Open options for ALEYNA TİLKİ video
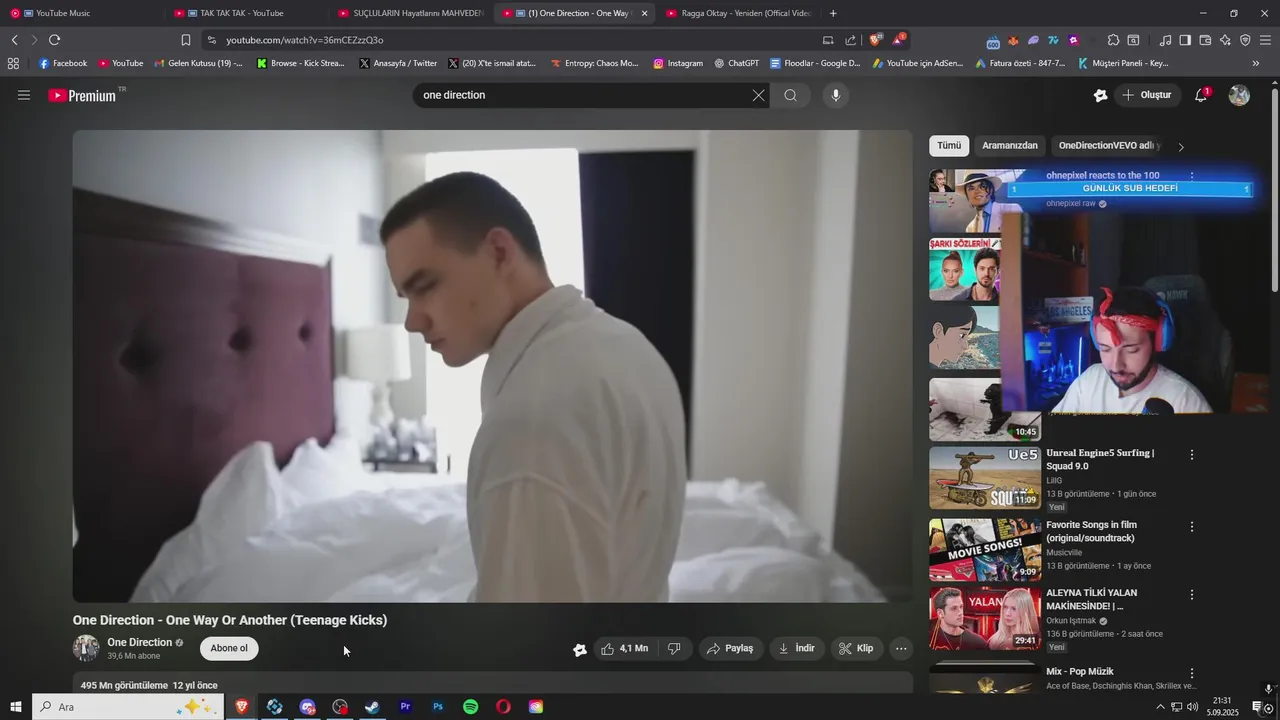Image resolution: width=1280 pixels, height=720 pixels. [1191, 594]
